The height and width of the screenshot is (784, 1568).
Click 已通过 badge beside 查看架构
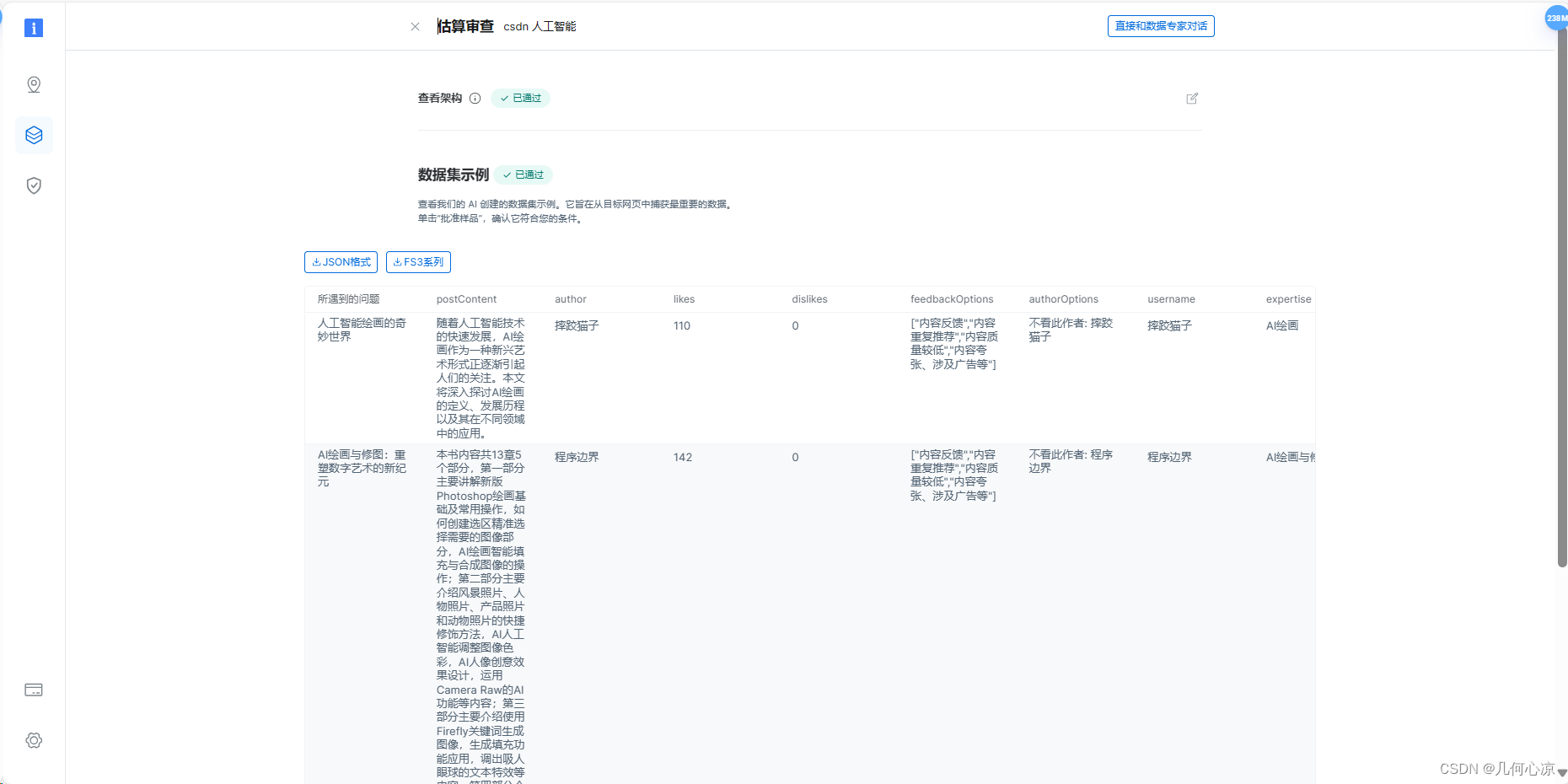point(520,99)
